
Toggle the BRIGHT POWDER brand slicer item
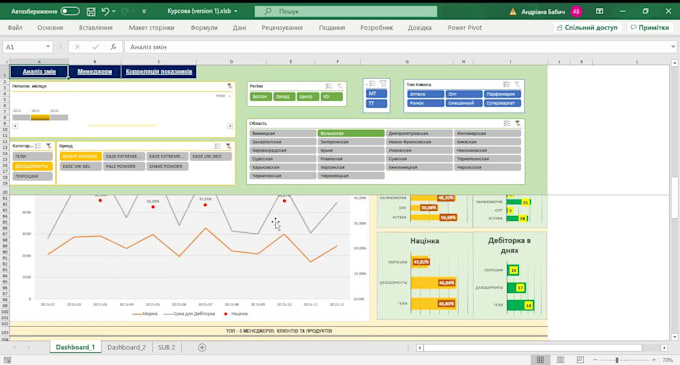[x=81, y=156]
